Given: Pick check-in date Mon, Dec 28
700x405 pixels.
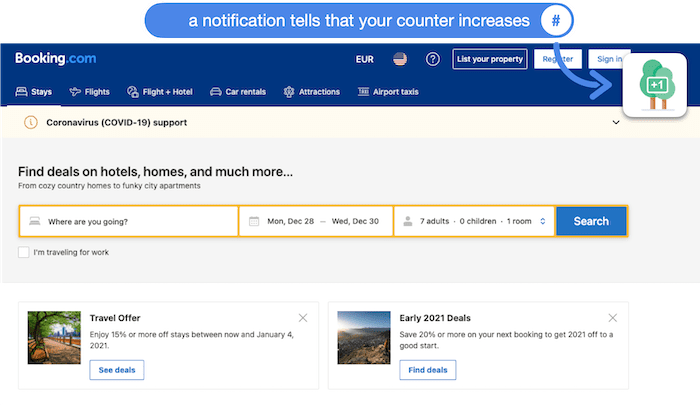Looking at the screenshot, I should point(291,221).
